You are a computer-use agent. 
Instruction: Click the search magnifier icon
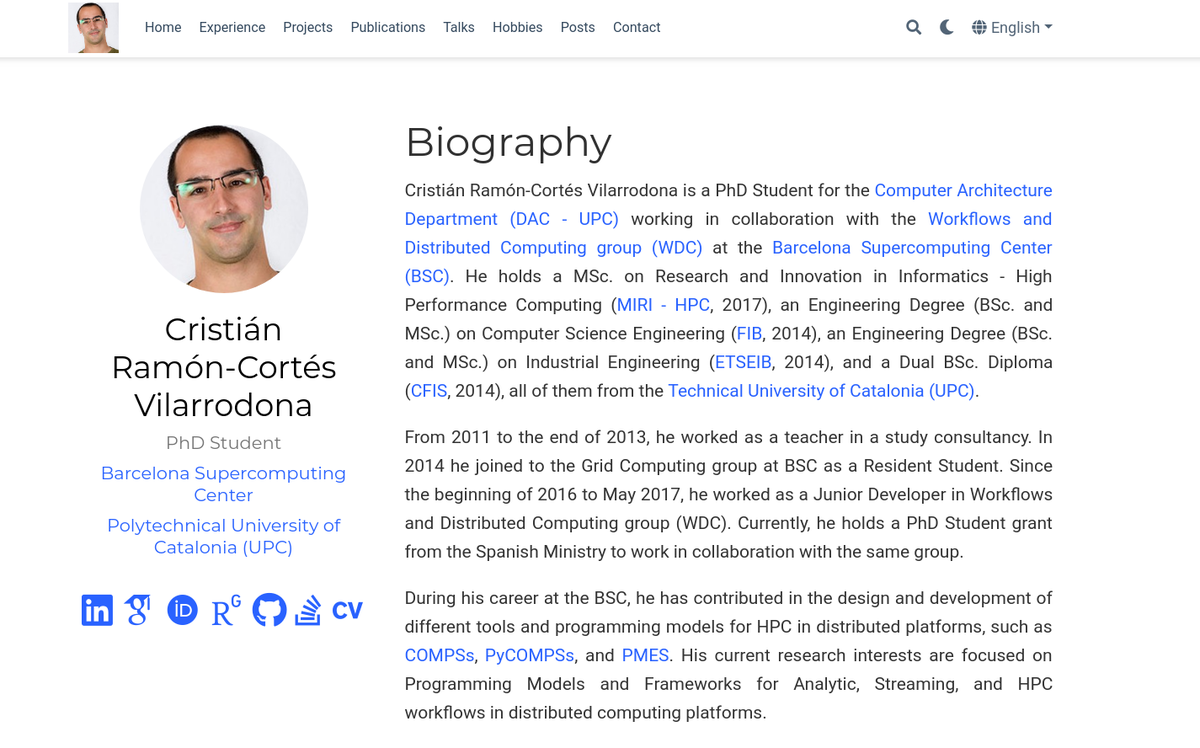tap(913, 27)
